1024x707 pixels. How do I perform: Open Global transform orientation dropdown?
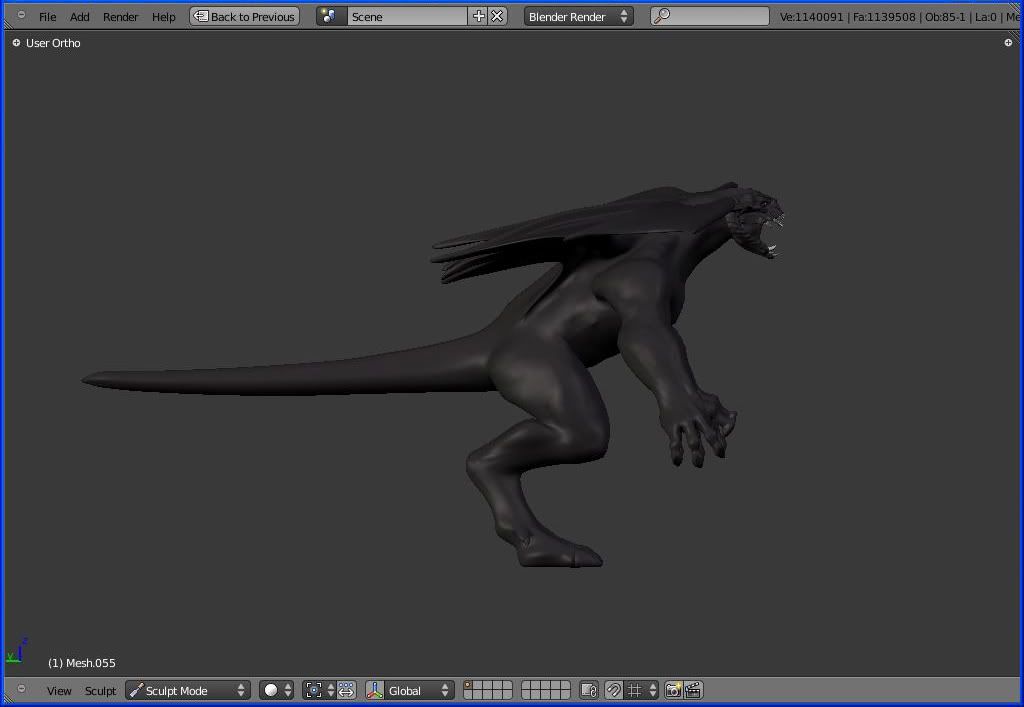[x=419, y=690]
